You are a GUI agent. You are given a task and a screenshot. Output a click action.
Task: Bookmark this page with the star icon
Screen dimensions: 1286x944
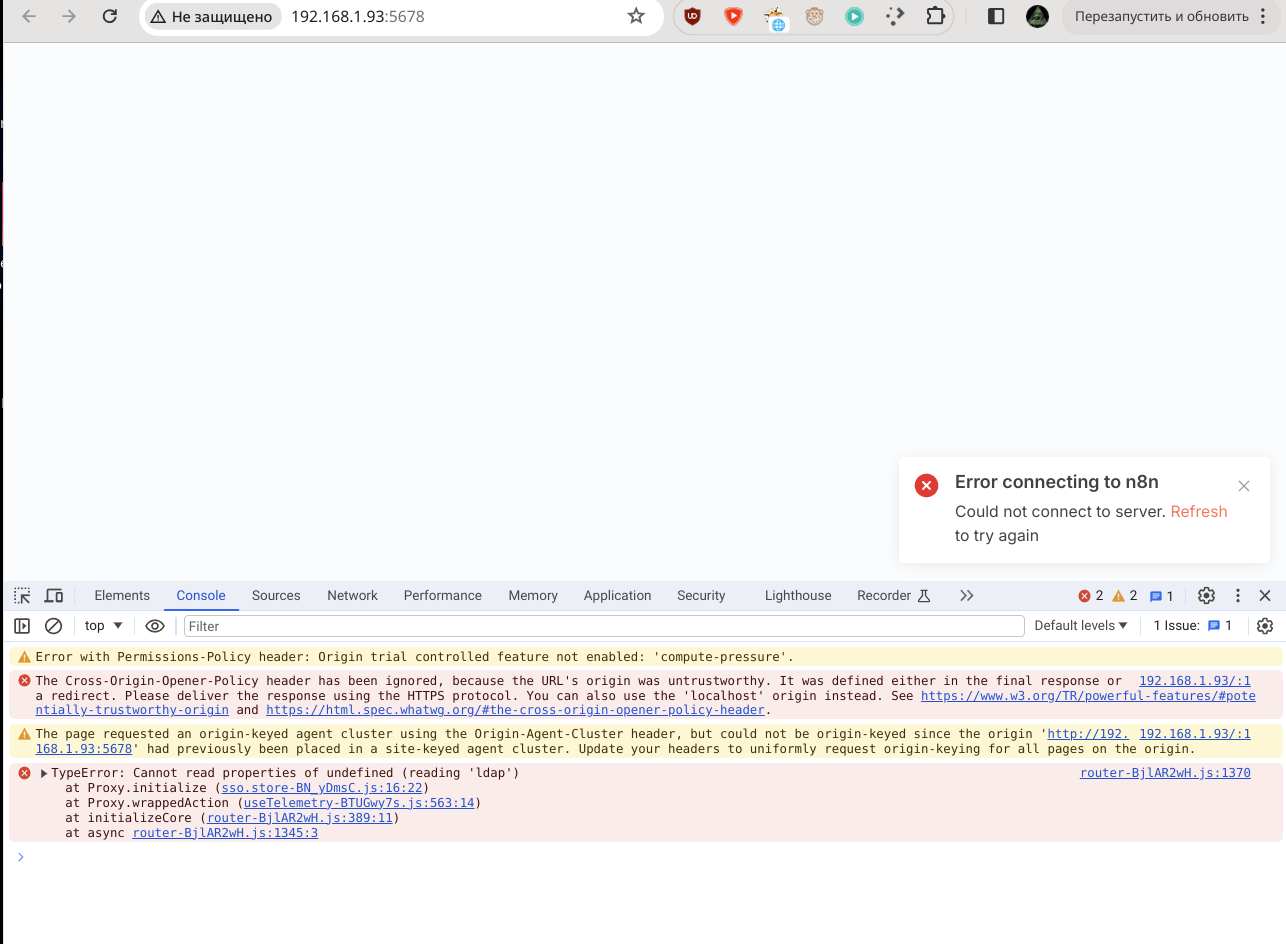pos(636,16)
